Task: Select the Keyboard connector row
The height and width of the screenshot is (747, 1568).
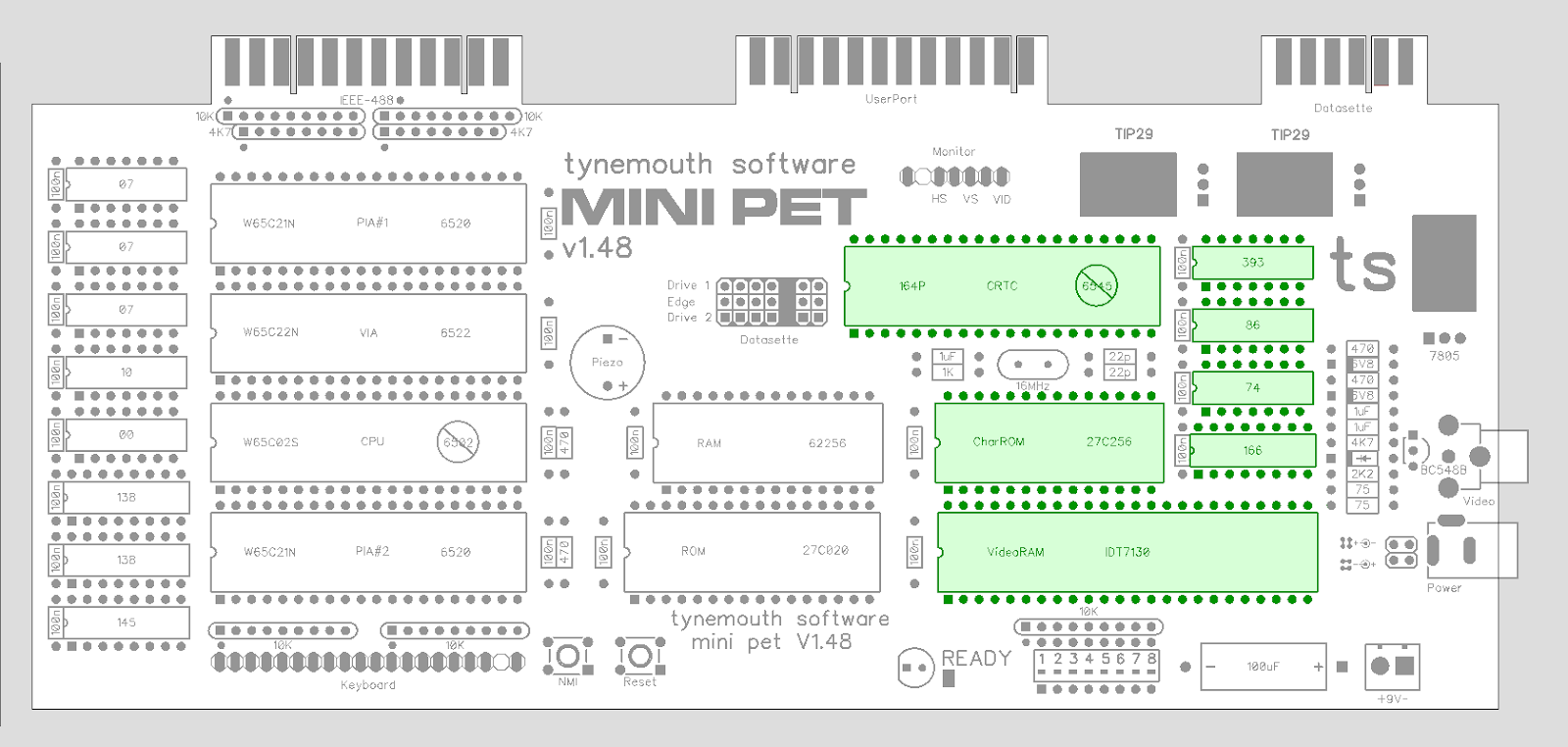Action: click(x=367, y=663)
